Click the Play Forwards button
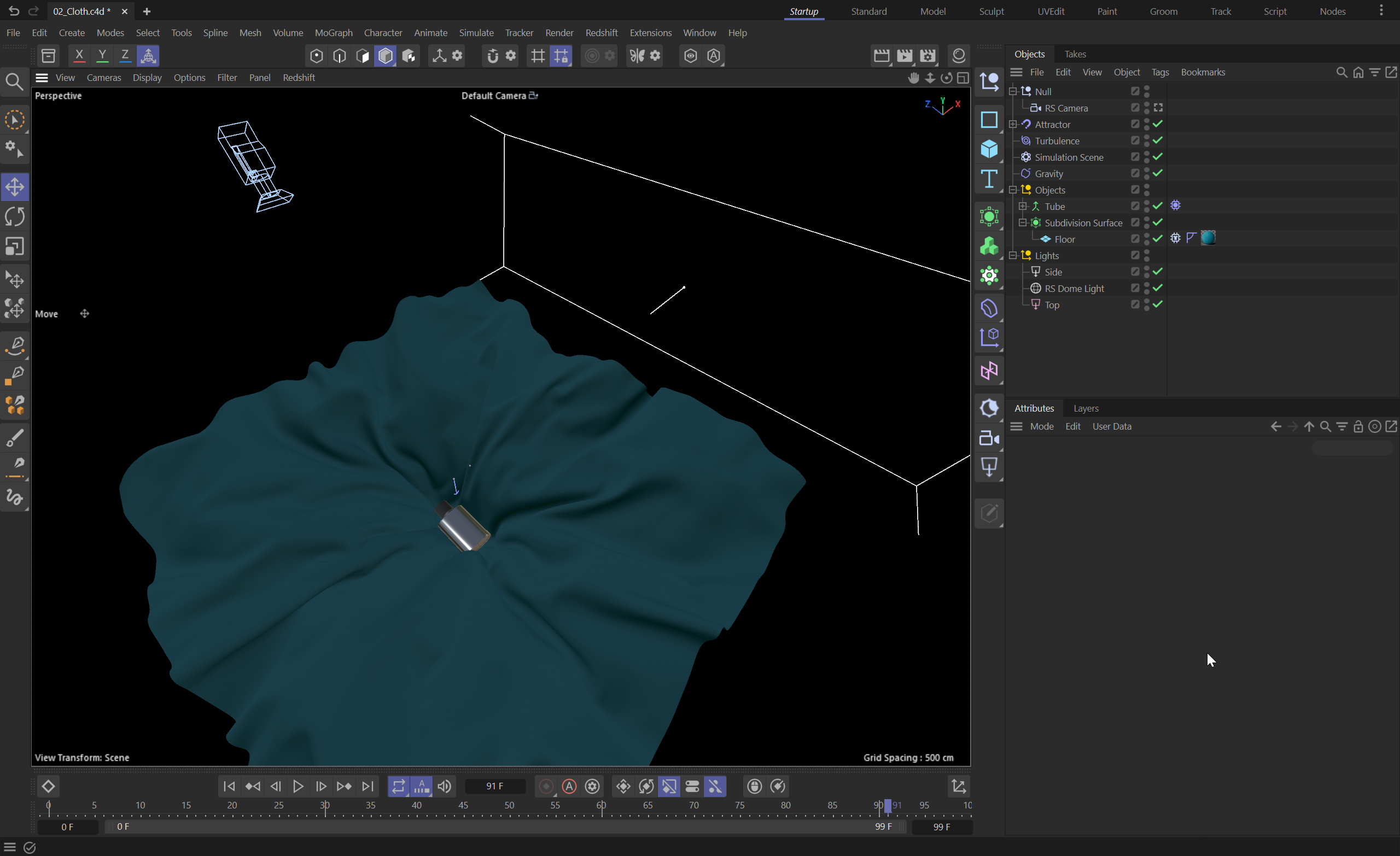1400x856 pixels. pyautogui.click(x=298, y=786)
